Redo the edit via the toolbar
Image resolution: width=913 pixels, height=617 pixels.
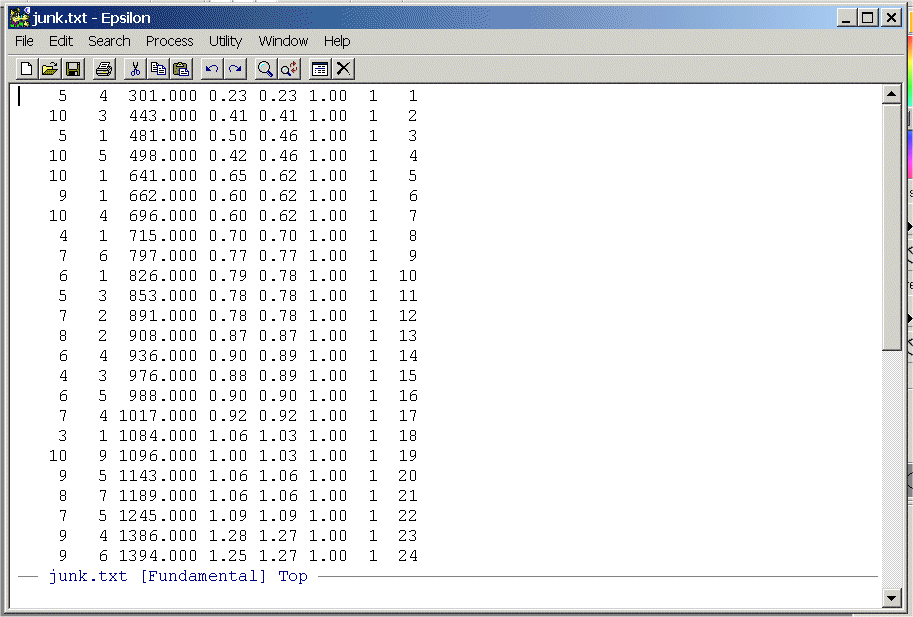click(x=235, y=69)
